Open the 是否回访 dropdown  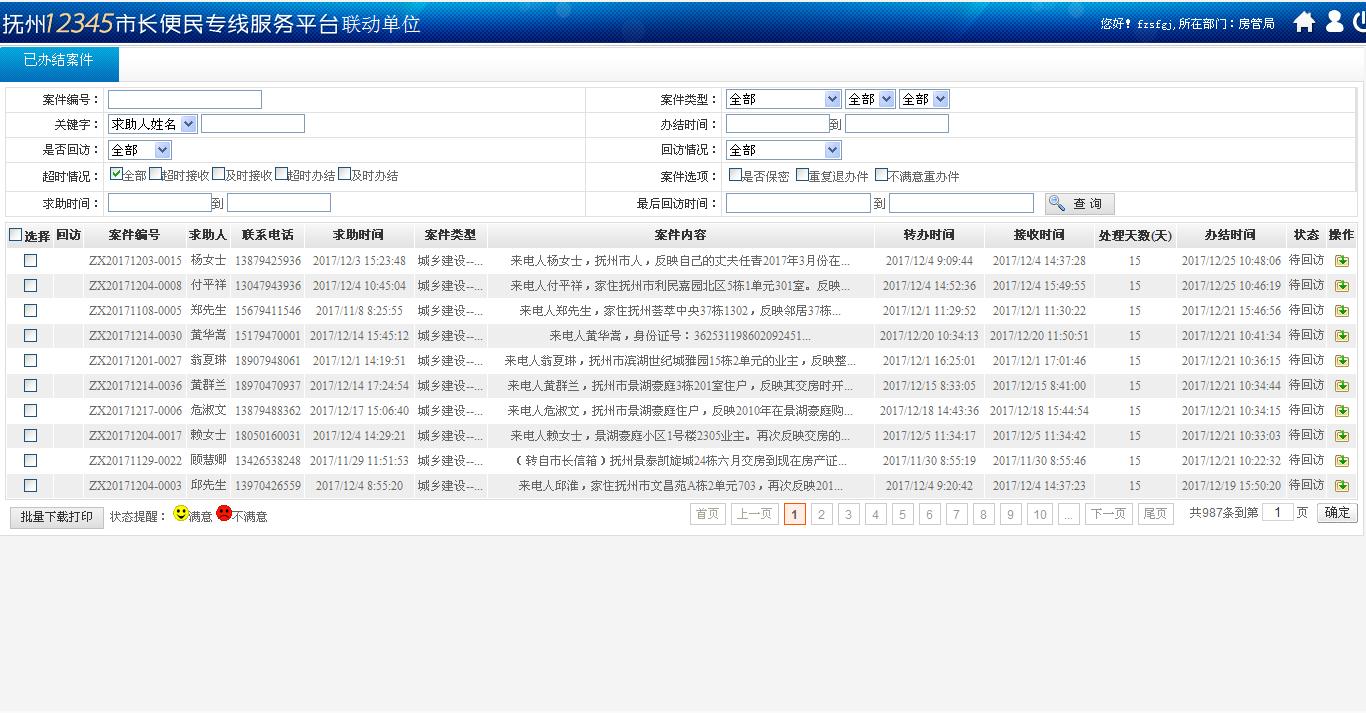(x=139, y=150)
